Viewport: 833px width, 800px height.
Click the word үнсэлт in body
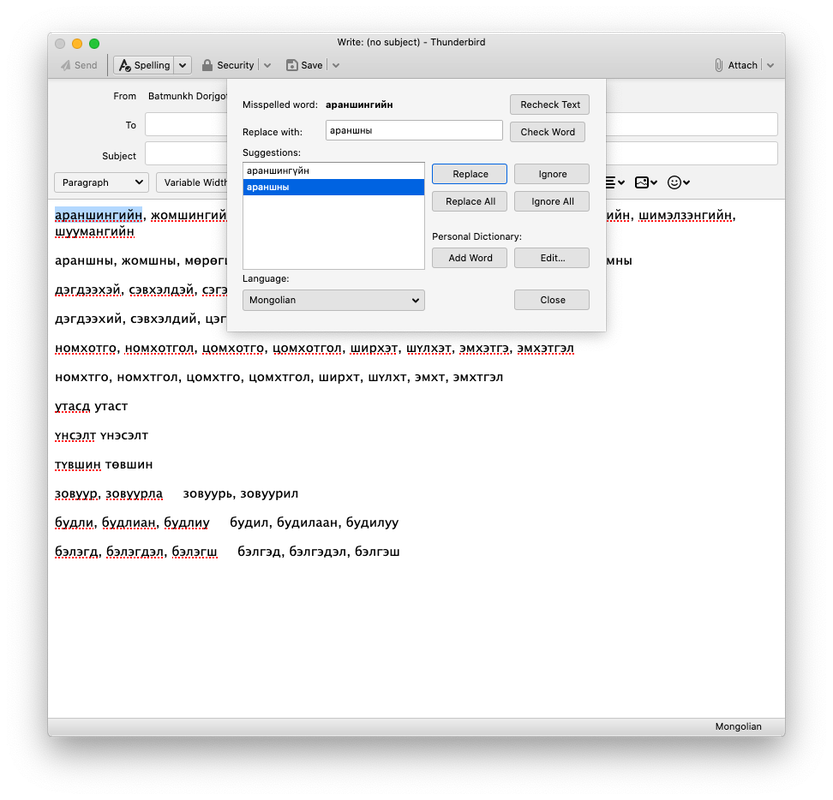click(x=75, y=436)
